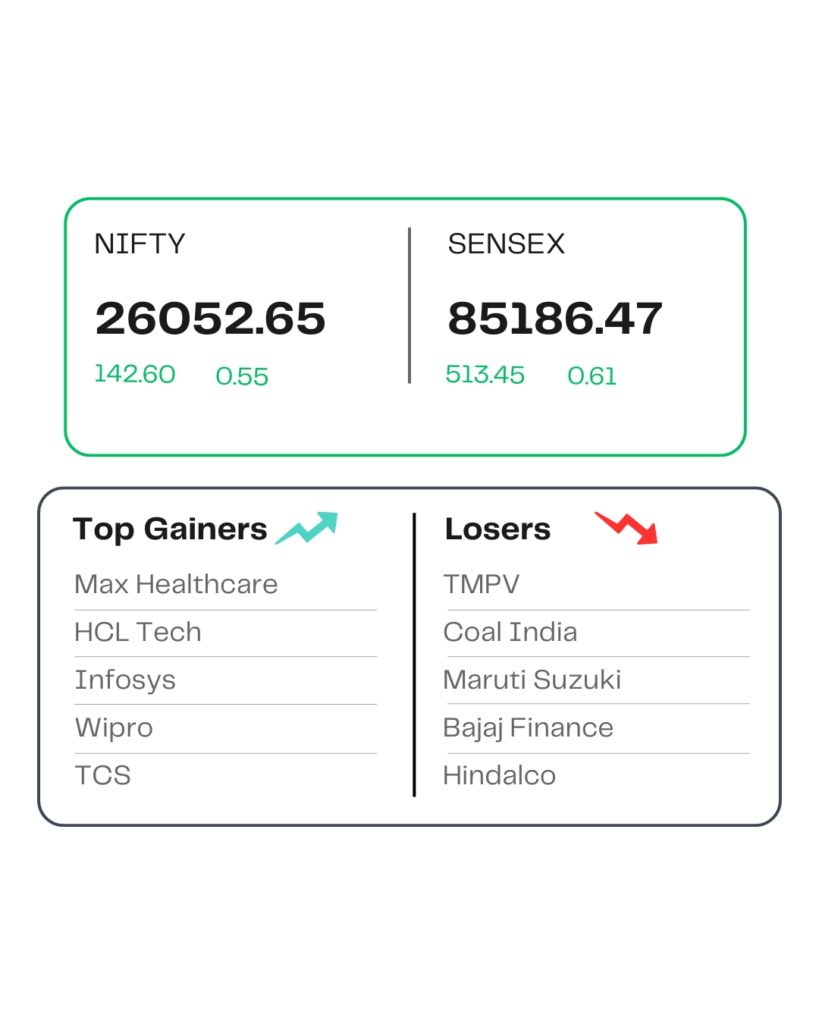The height and width of the screenshot is (1024, 819).
Task: Open the Max Healthcare gainer entry
Action: [176, 584]
